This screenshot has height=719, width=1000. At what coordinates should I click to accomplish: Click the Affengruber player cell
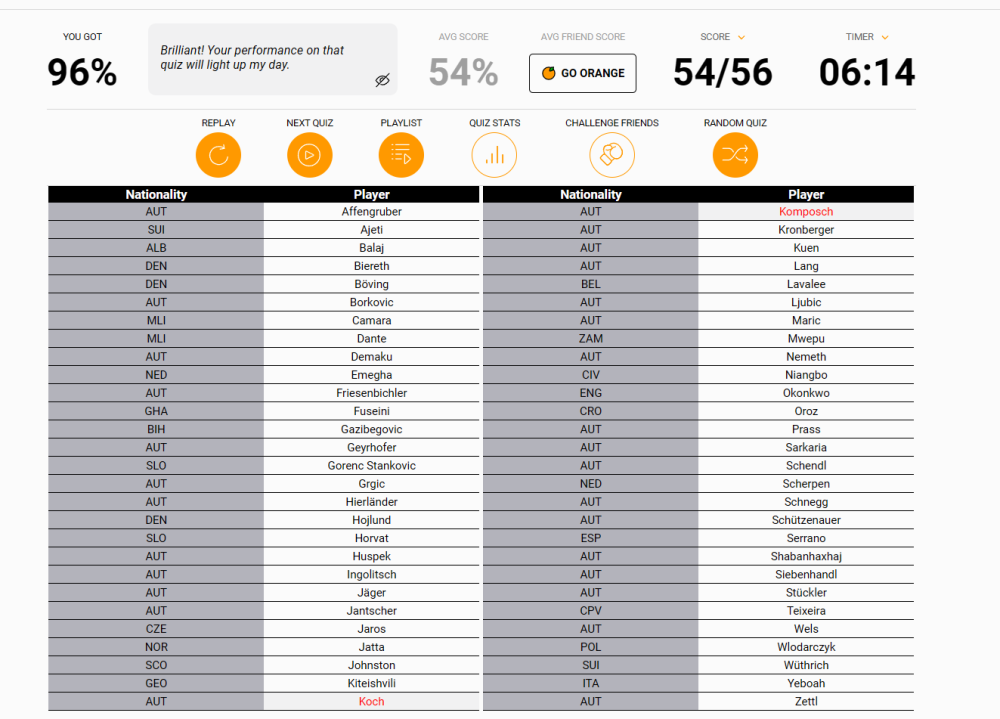tap(371, 212)
